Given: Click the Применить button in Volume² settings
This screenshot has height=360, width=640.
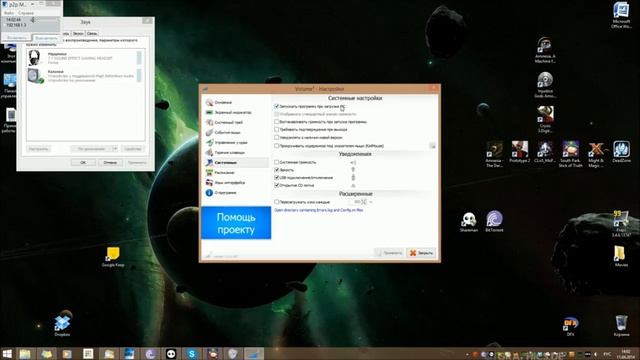Looking at the screenshot, I should [389, 253].
